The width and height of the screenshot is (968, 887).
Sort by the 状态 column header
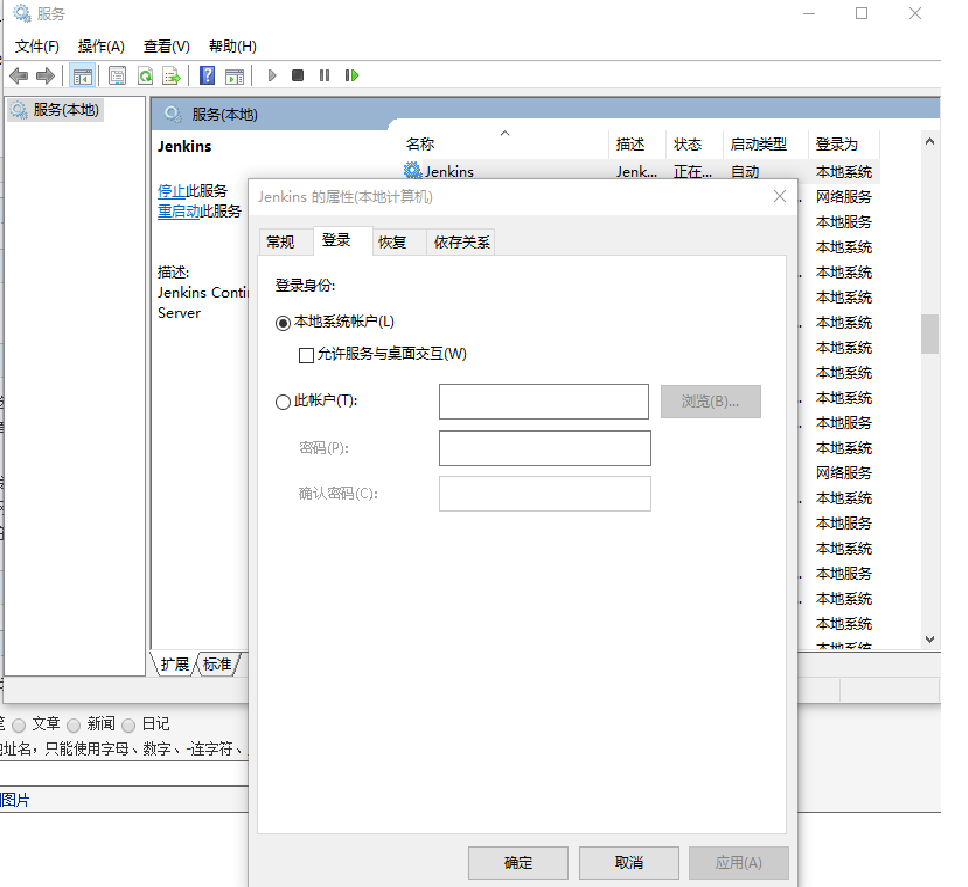click(x=694, y=144)
